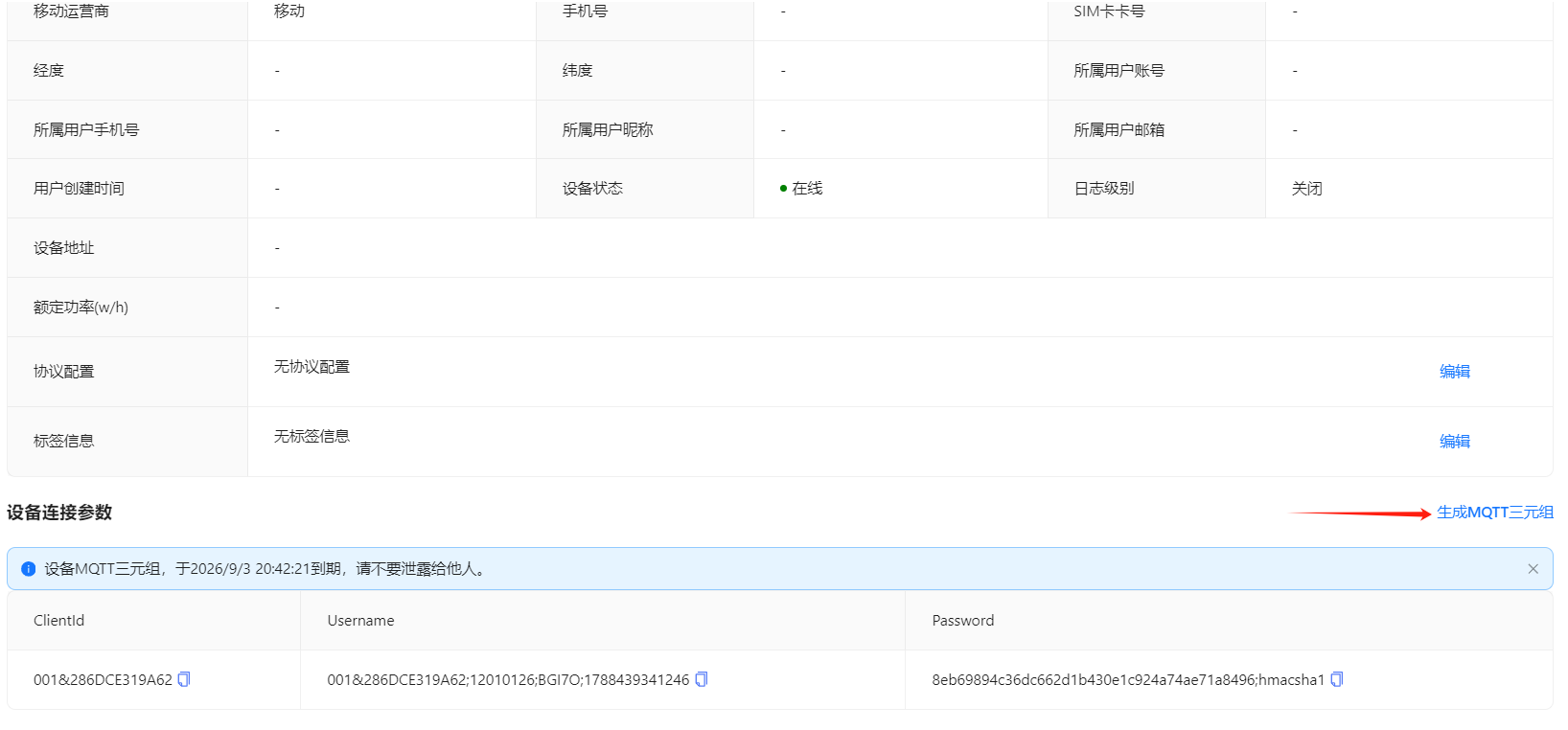1568x730 pixels.
Task: Click the Username column header
Action: [360, 621]
